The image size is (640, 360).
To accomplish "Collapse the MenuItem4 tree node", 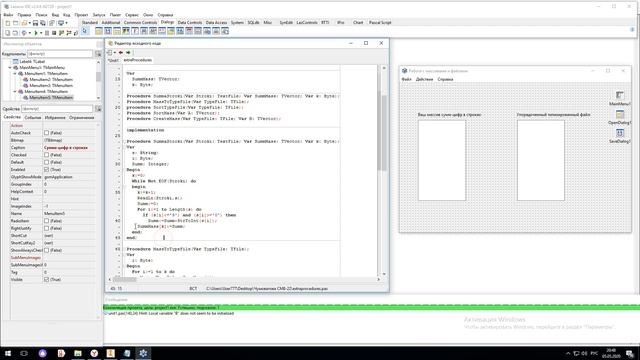I will coord(15,91).
